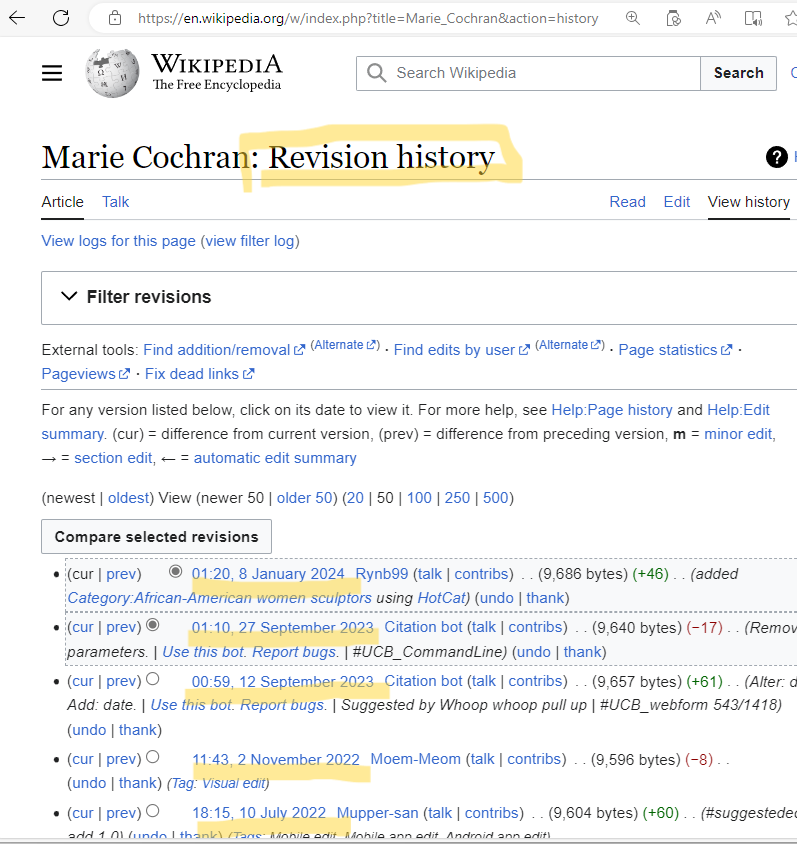Screen dimensions: 797x844
Task: Open Page statistics external link
Action: coord(675,350)
